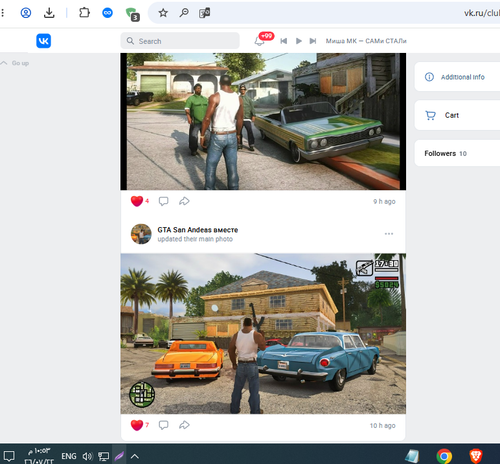The image size is (500, 464).
Task: Open the Cart section
Action: [457, 115]
